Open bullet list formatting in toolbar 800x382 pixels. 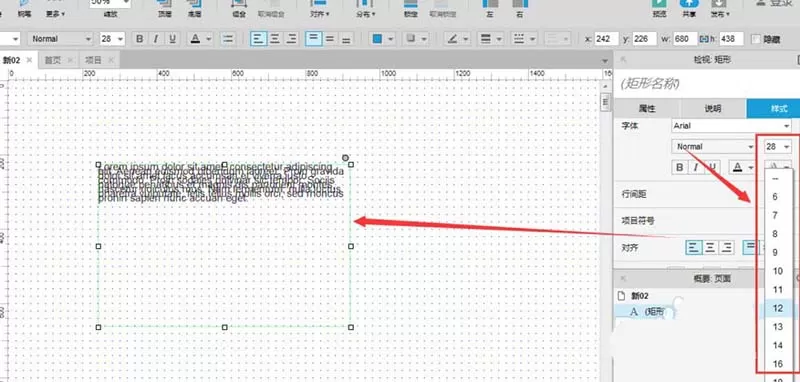228,39
